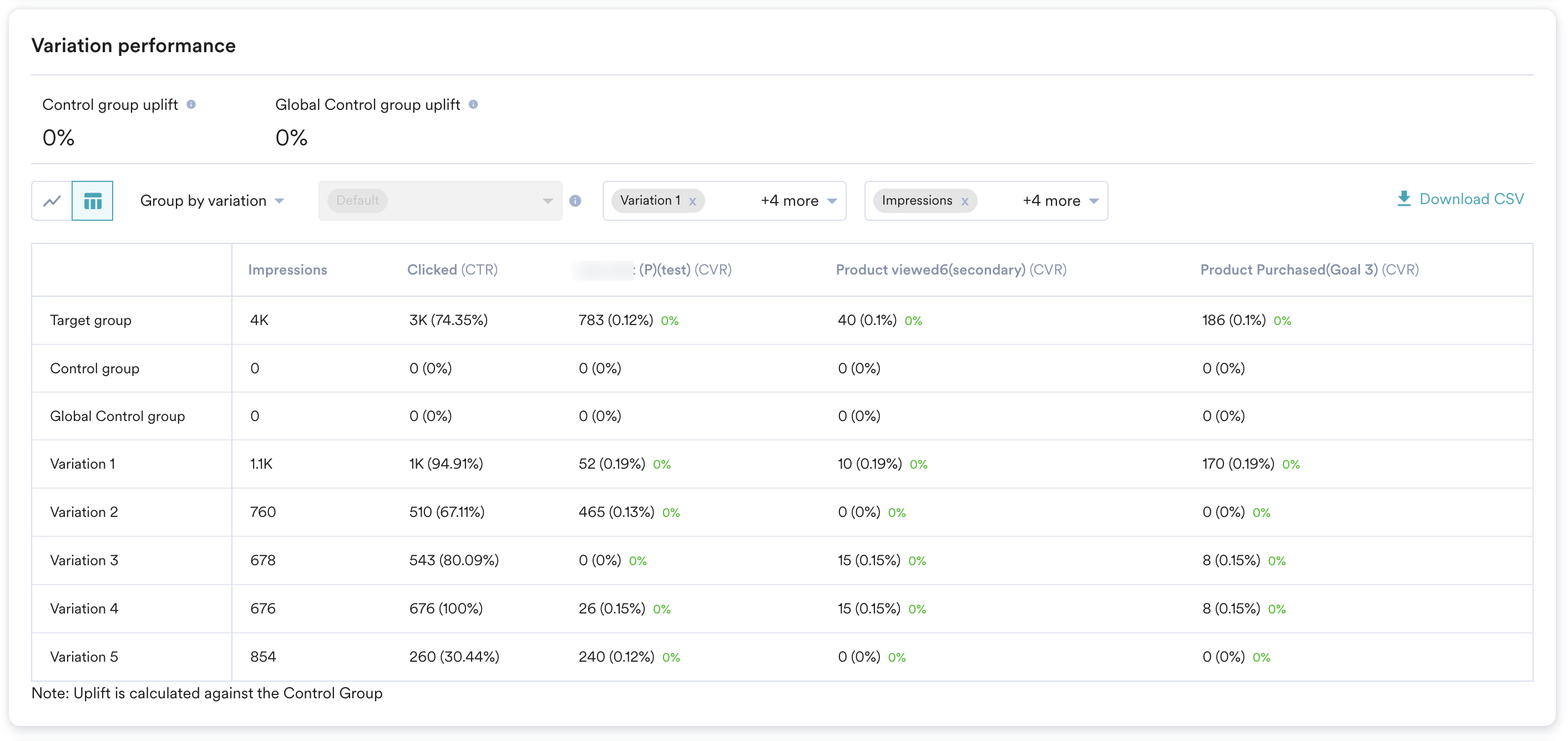Open the disabled Default dropdown
Image resolution: width=1568 pixels, height=741 pixels.
tap(439, 201)
